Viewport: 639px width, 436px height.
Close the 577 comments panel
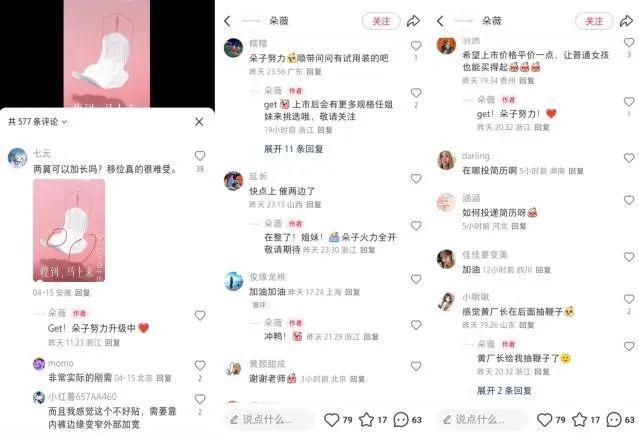[199, 122]
